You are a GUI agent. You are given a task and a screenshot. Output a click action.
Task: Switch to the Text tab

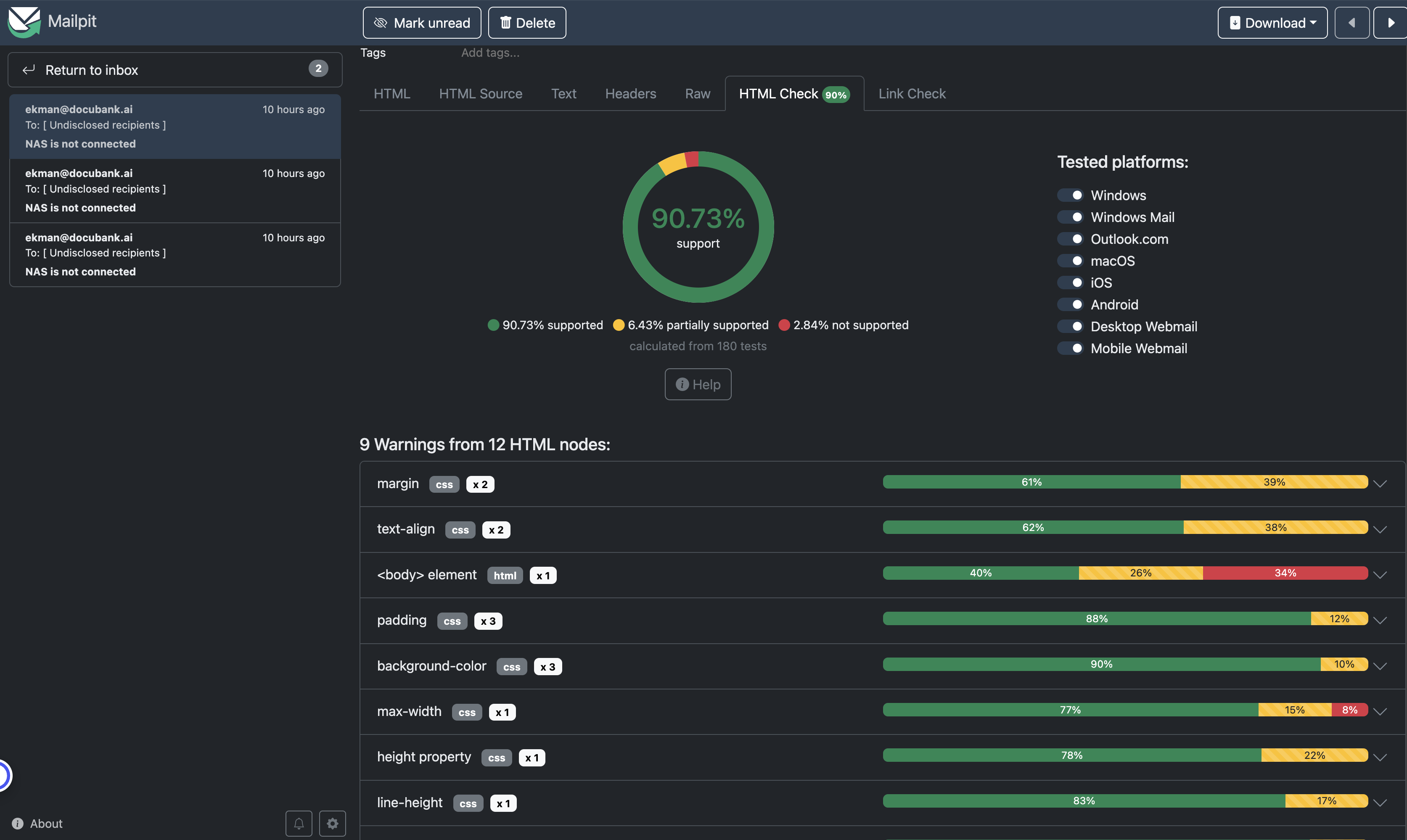(564, 94)
